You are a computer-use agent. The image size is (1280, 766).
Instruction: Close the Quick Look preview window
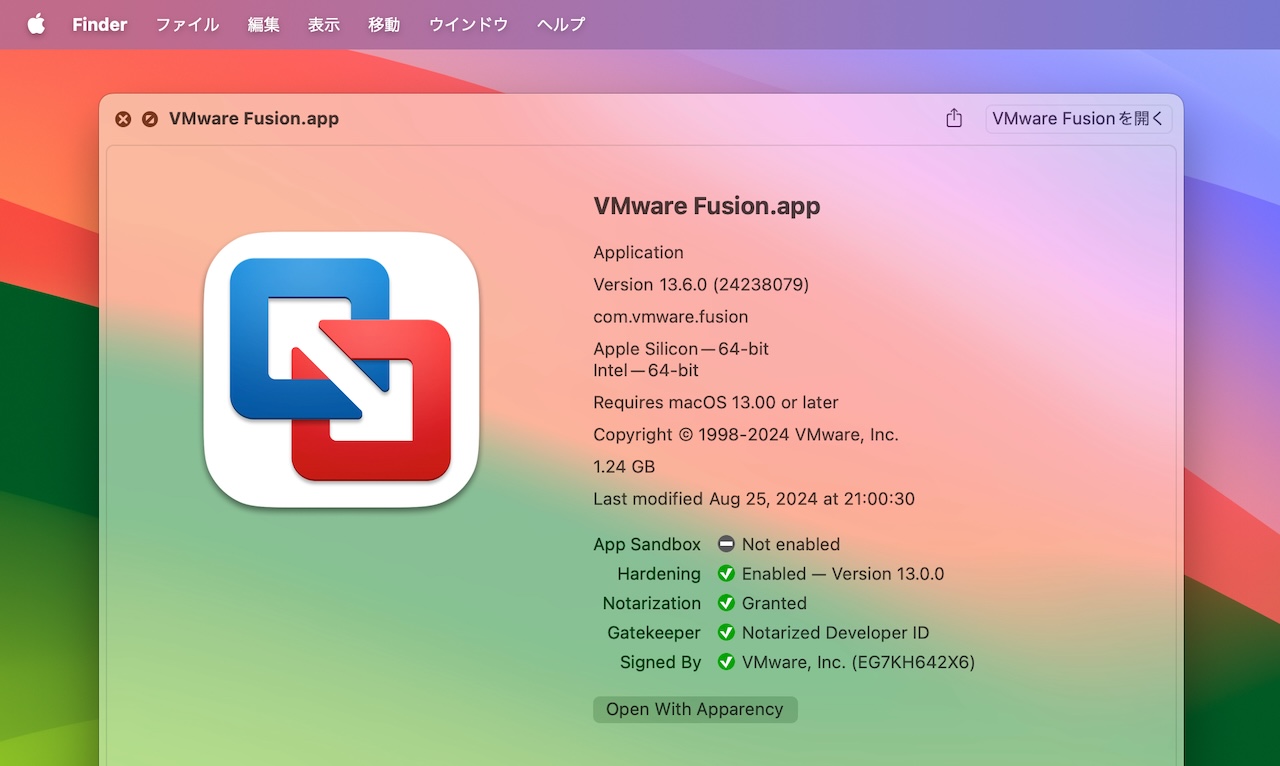(x=123, y=119)
